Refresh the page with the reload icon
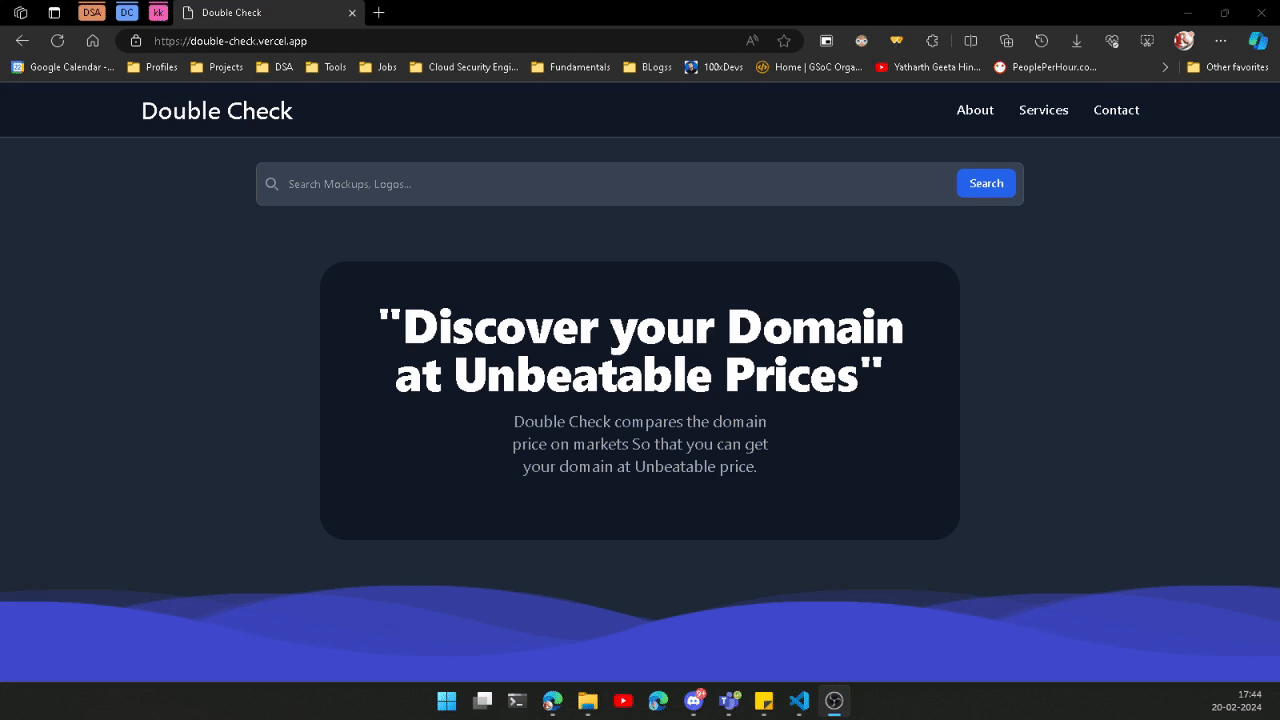The width and height of the screenshot is (1280, 720). [x=57, y=41]
